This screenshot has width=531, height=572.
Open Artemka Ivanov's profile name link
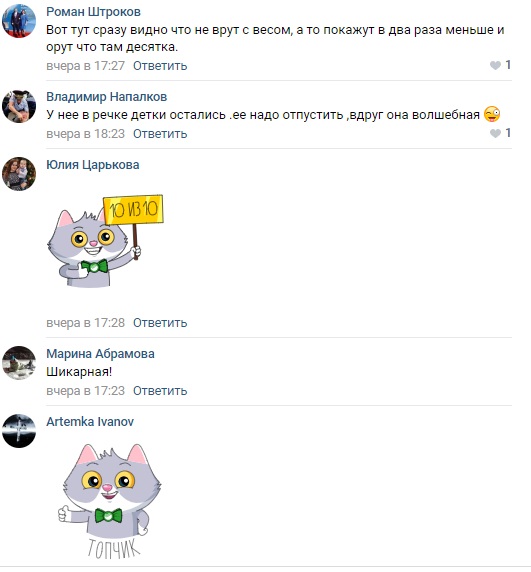coord(90,421)
